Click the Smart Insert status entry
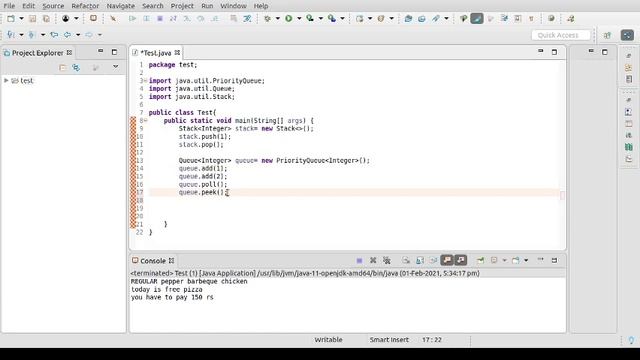Viewport: 640px width, 360px height. [x=389, y=340]
